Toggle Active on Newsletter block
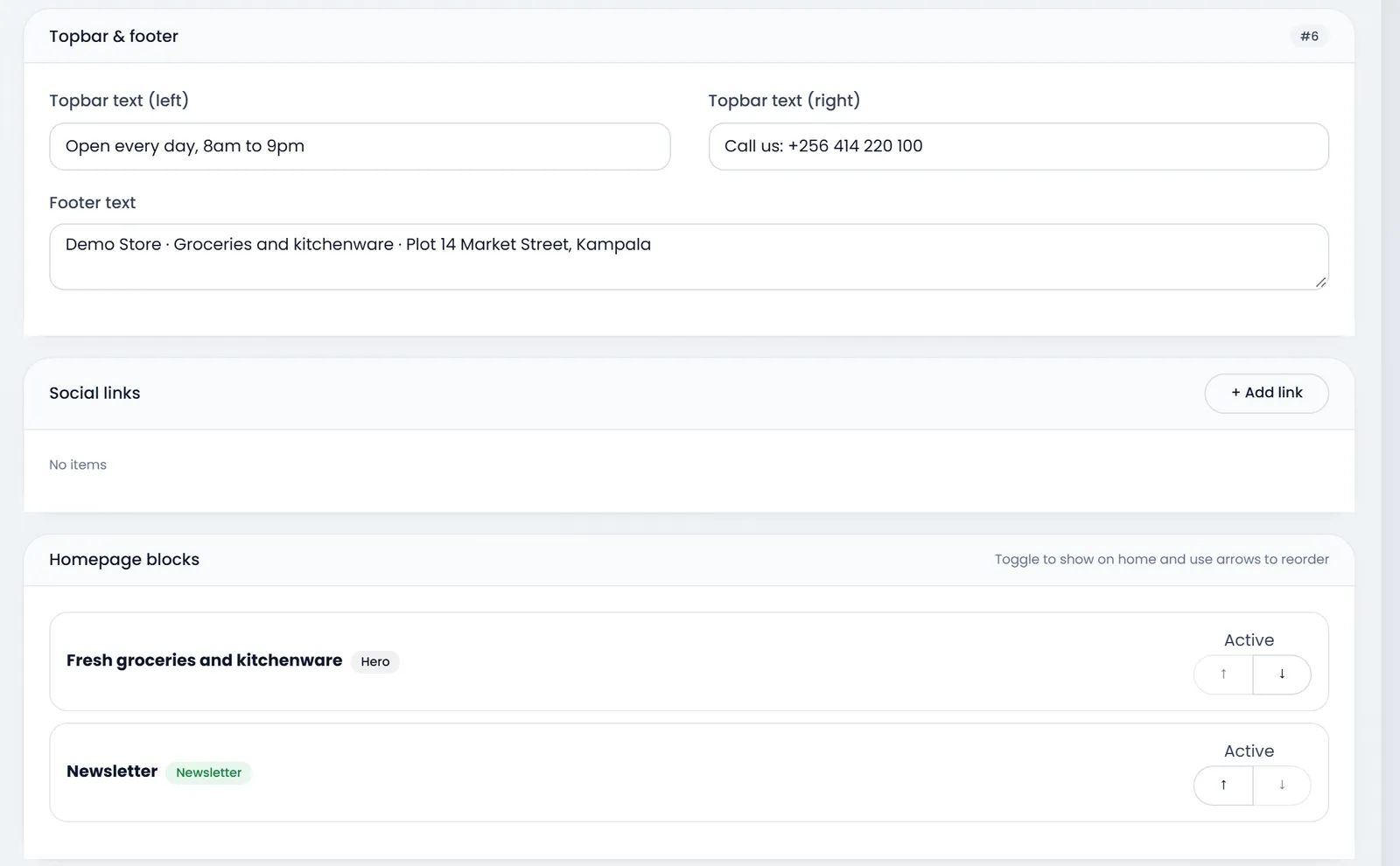The height and width of the screenshot is (866, 1400). pyautogui.click(x=1249, y=751)
